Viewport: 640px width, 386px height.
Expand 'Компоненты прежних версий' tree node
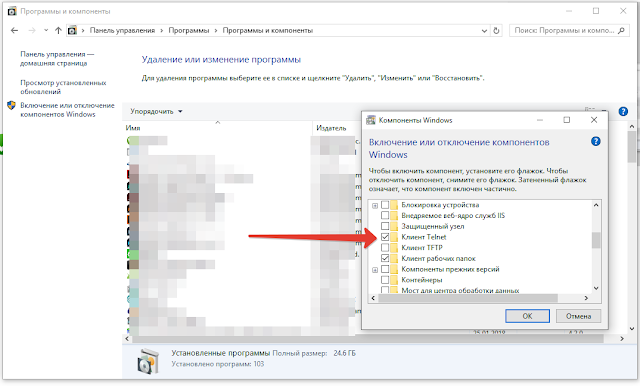point(375,270)
